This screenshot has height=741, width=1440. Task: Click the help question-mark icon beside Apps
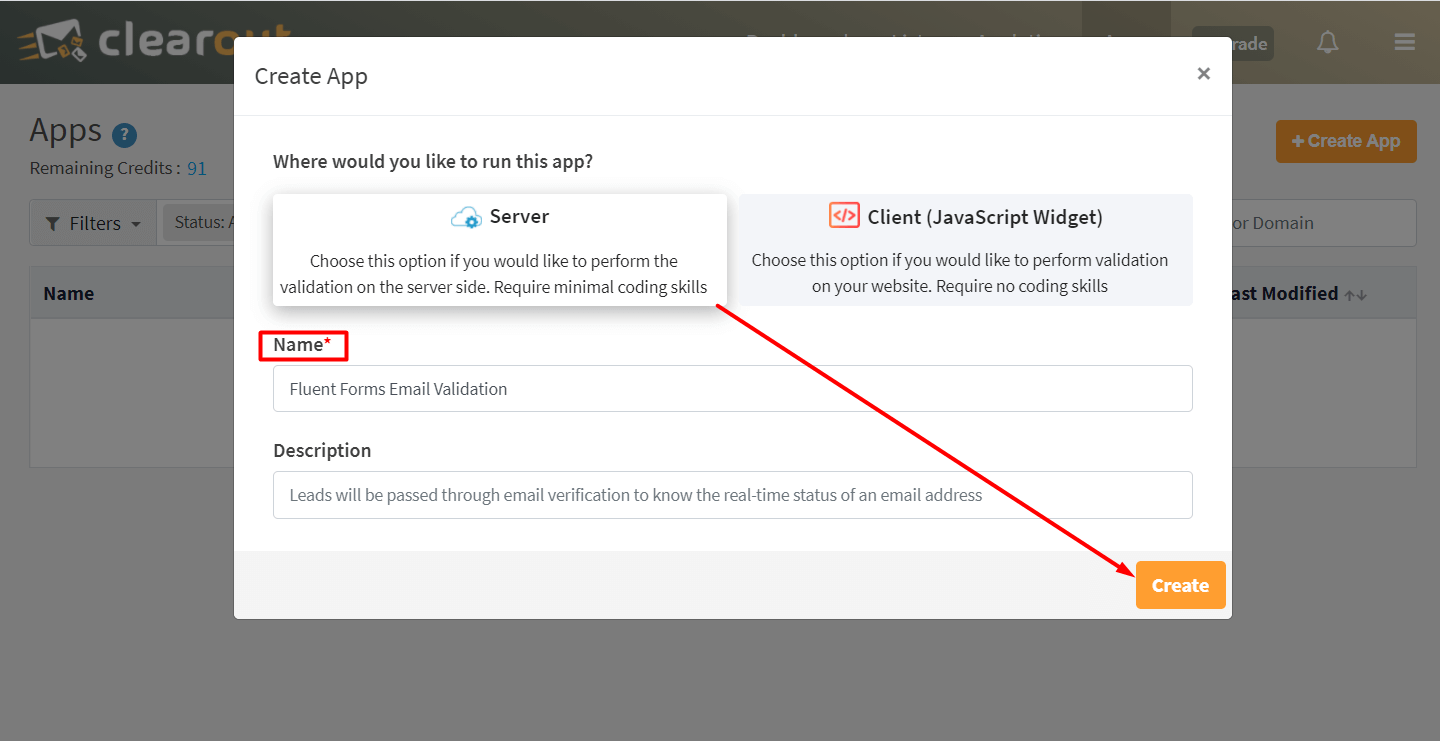point(124,135)
